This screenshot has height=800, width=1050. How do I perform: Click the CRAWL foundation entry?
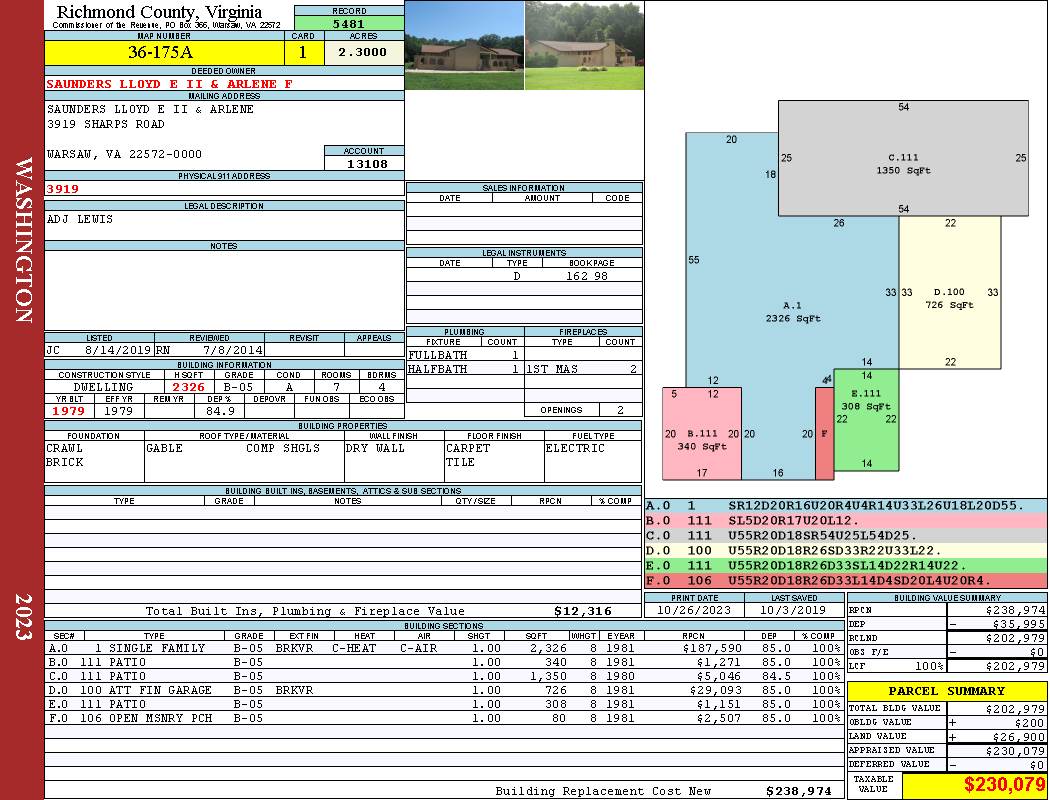tap(64, 448)
